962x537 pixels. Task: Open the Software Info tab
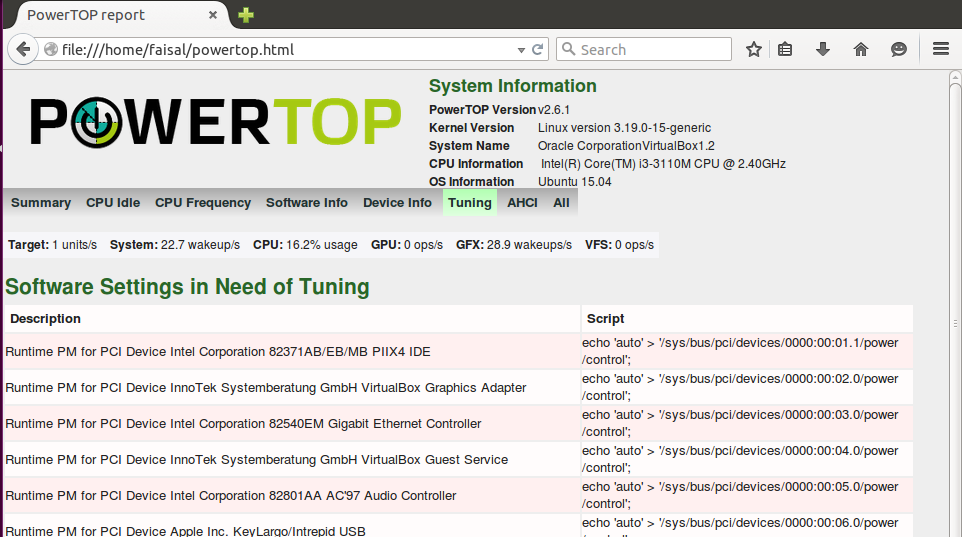click(x=307, y=203)
